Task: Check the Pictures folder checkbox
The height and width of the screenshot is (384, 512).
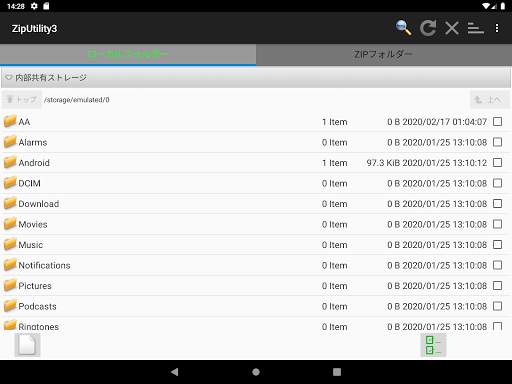Action: 497,286
